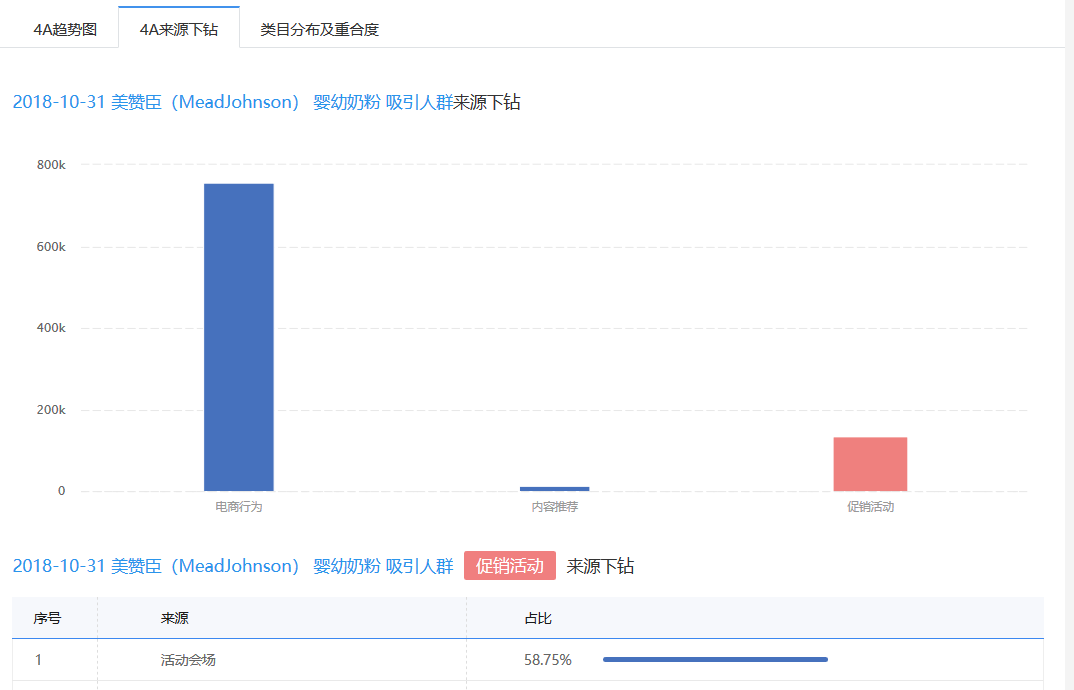Click the 400k y-axis label
Image resolution: width=1074 pixels, height=690 pixels.
pos(51,328)
